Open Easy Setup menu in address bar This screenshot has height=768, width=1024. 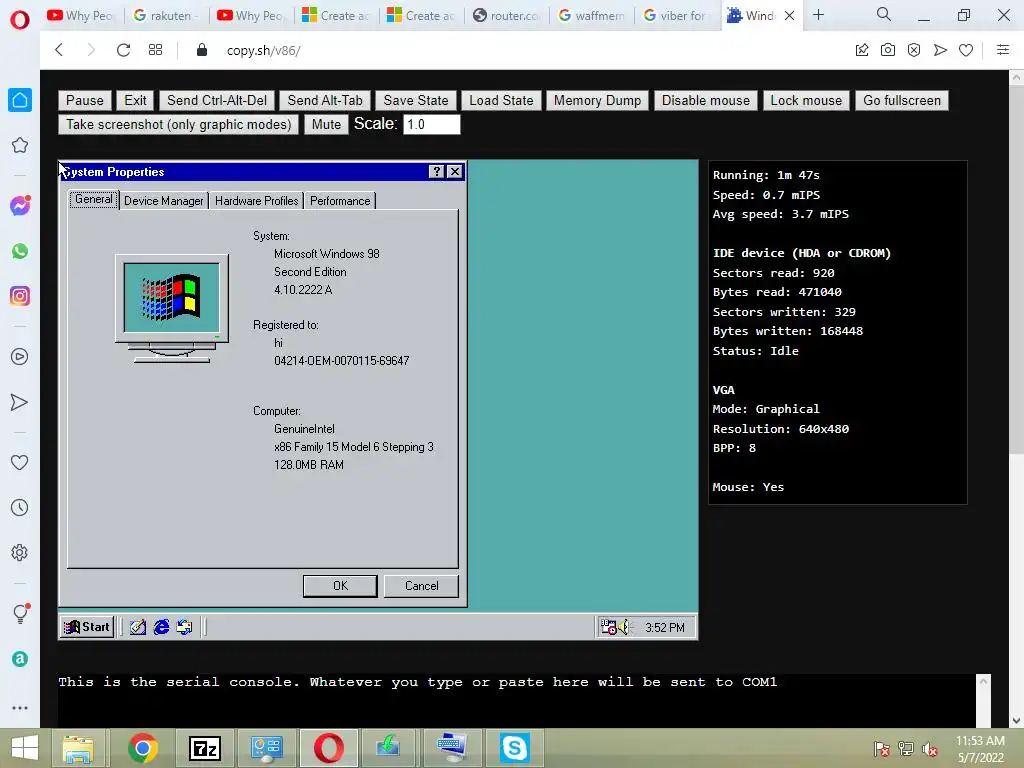click(1003, 50)
